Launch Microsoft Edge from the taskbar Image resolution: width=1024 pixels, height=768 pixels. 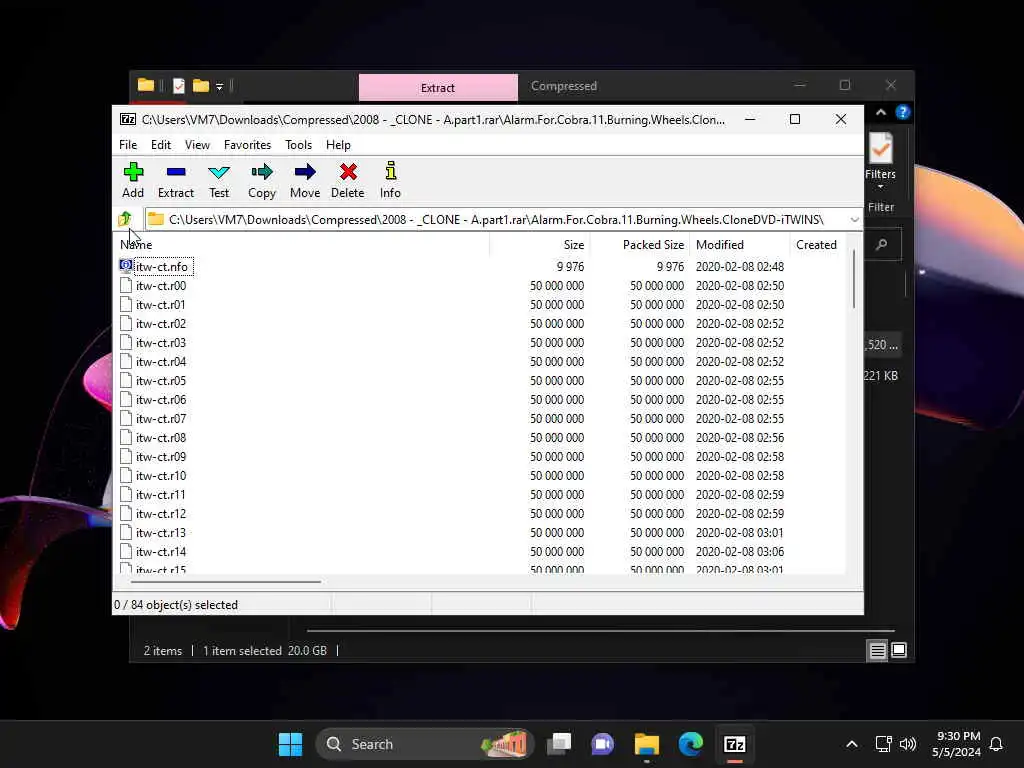(x=690, y=744)
